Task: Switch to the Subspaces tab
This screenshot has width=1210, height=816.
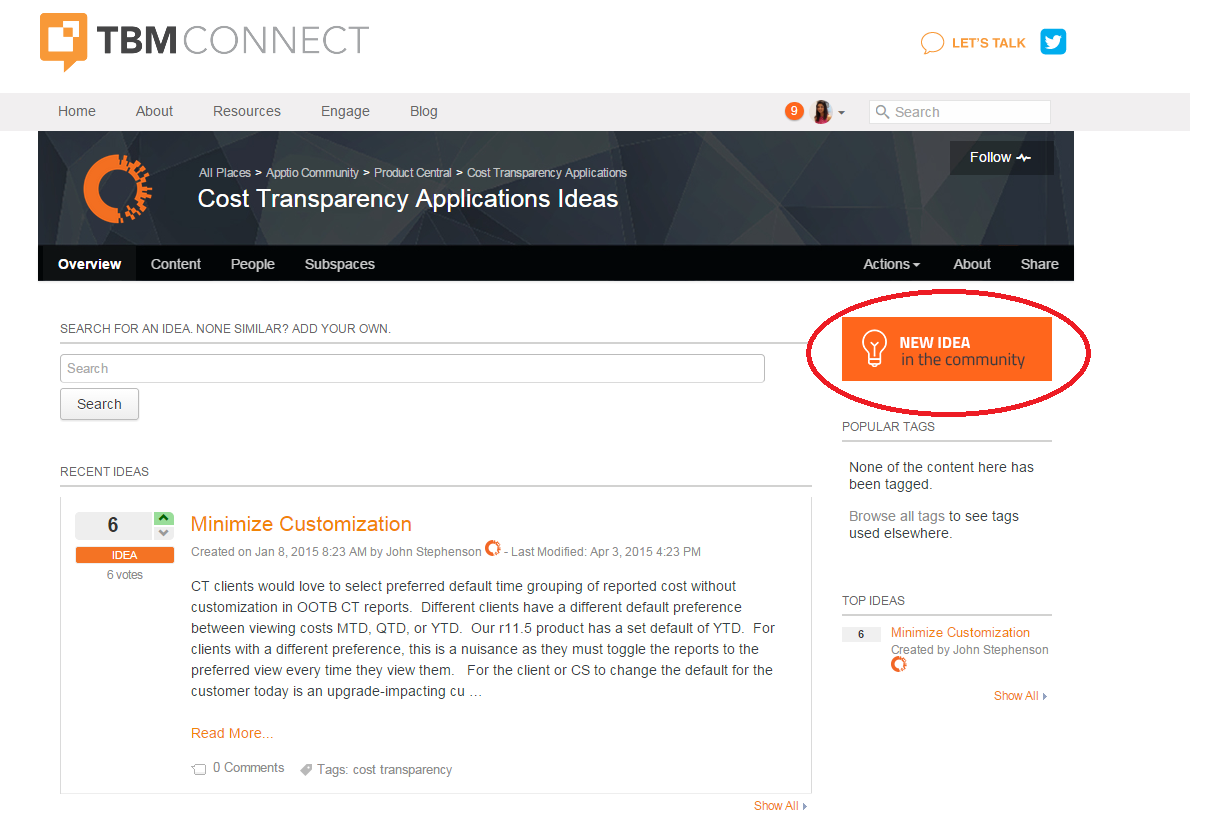Action: pyautogui.click(x=340, y=264)
